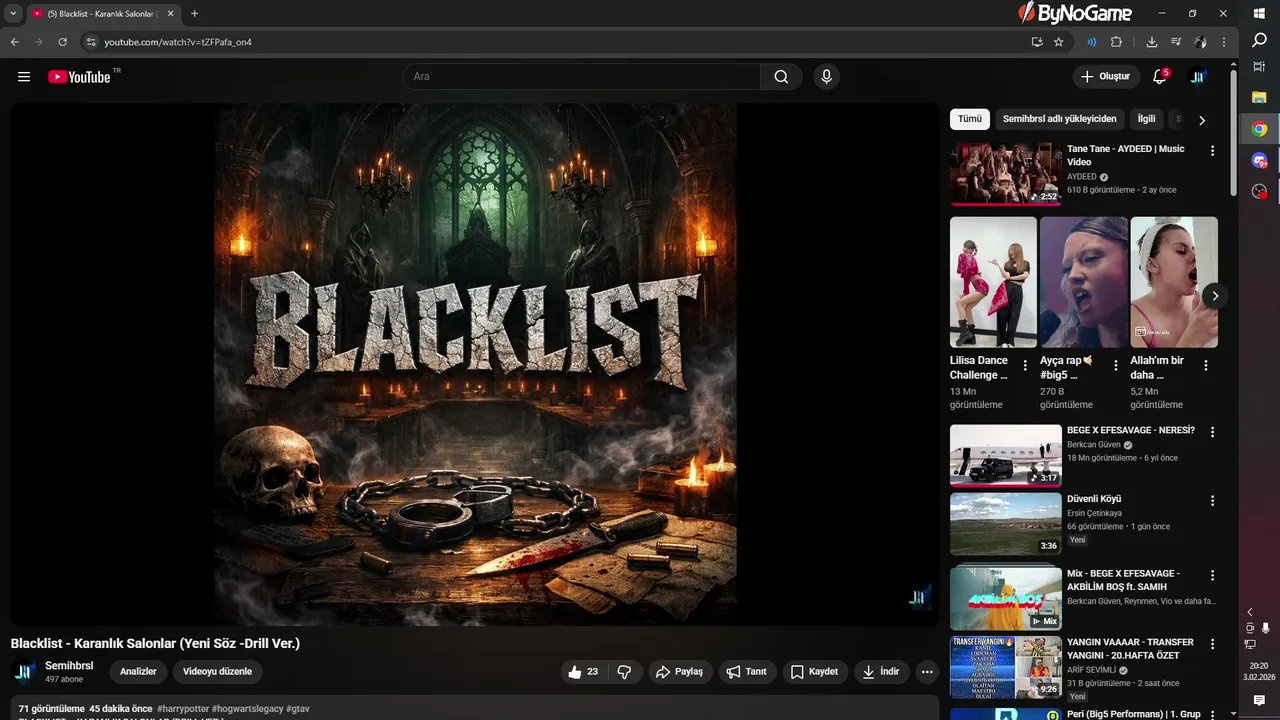Viewport: 1280px width, 720px height.
Task: Show next related filter chips
Action: (x=1202, y=120)
